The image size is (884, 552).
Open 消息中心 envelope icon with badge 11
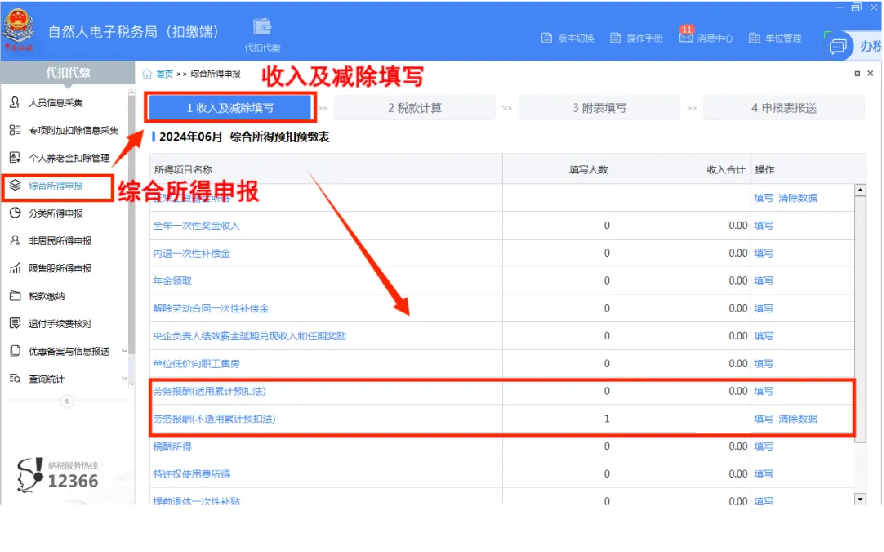click(686, 37)
